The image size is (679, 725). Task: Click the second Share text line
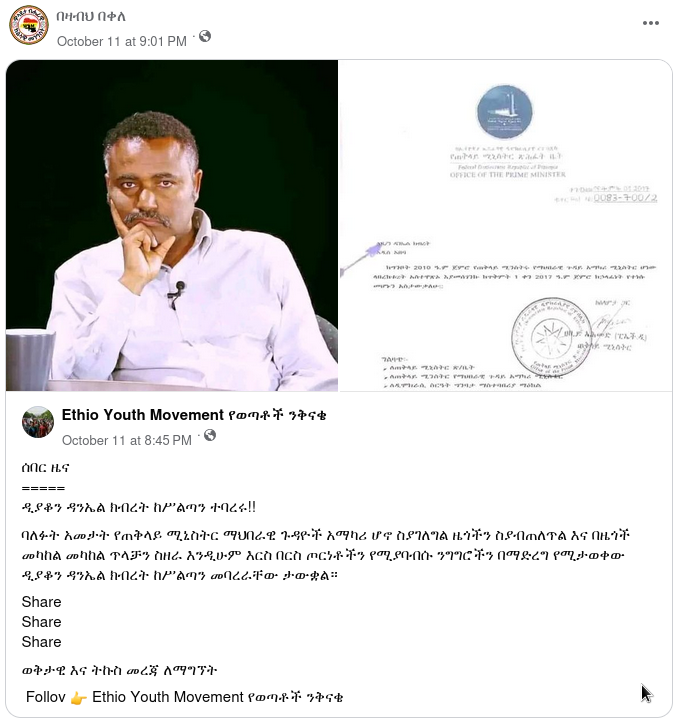[x=42, y=622]
